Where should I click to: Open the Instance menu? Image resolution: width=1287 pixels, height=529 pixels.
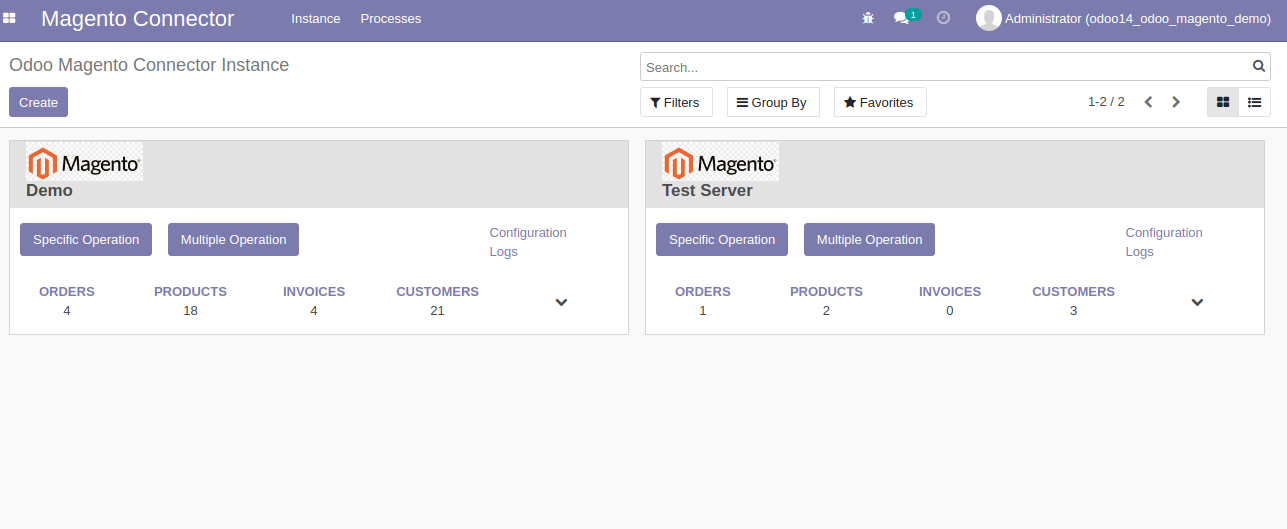coord(316,19)
